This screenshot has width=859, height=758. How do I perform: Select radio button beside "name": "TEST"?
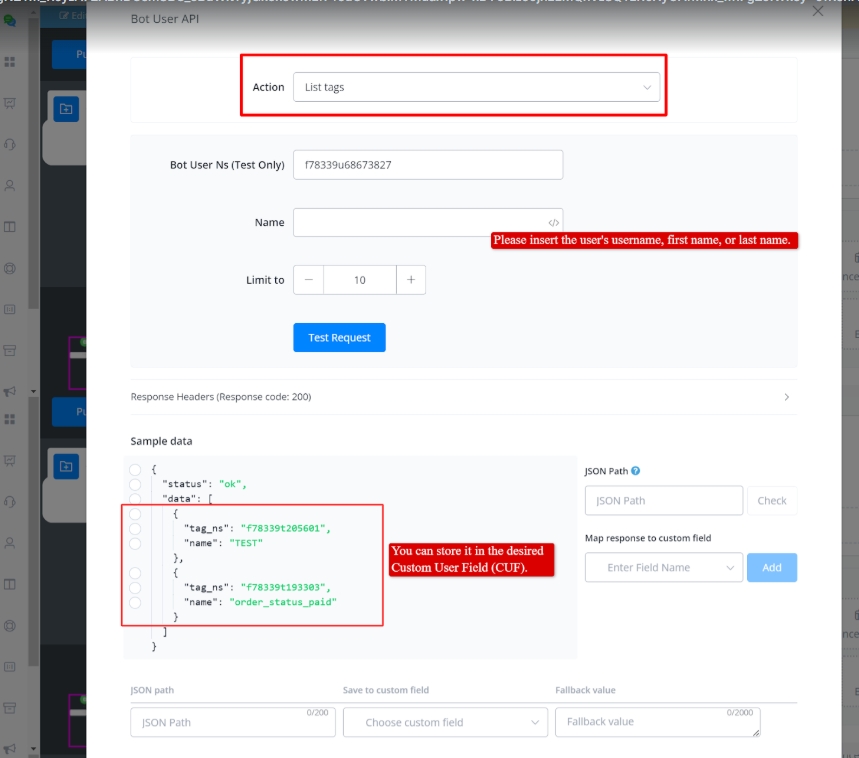pos(135,544)
